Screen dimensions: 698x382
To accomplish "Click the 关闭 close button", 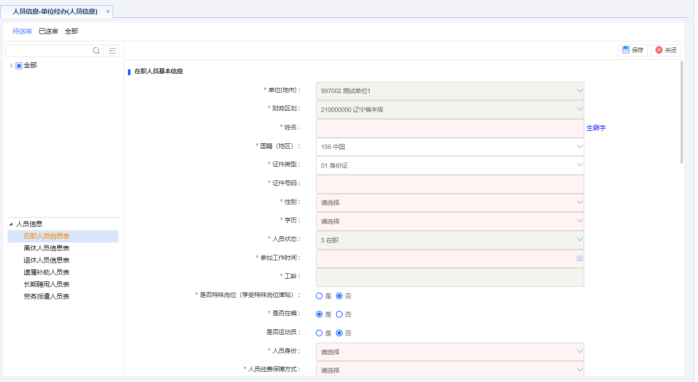I will [666, 50].
